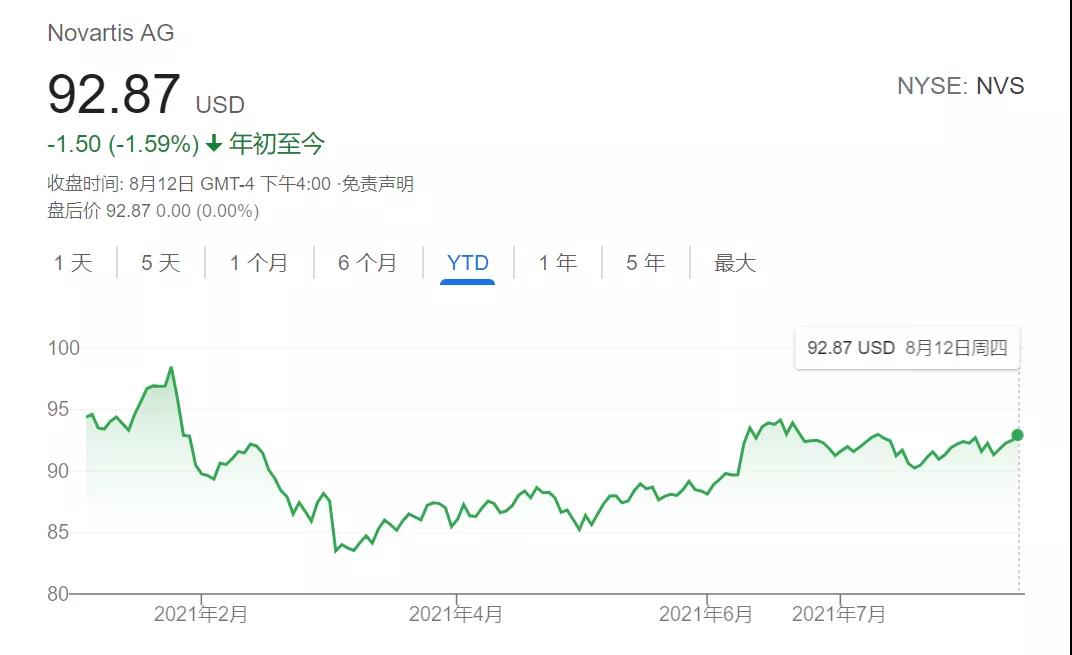Click the 100 y-axis label
1072x655 pixels.
(64, 348)
